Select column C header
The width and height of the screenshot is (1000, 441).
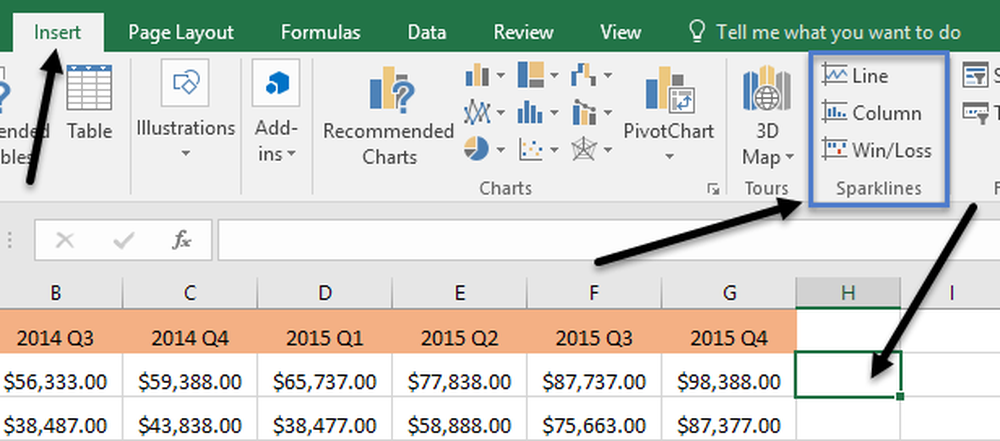tap(190, 293)
